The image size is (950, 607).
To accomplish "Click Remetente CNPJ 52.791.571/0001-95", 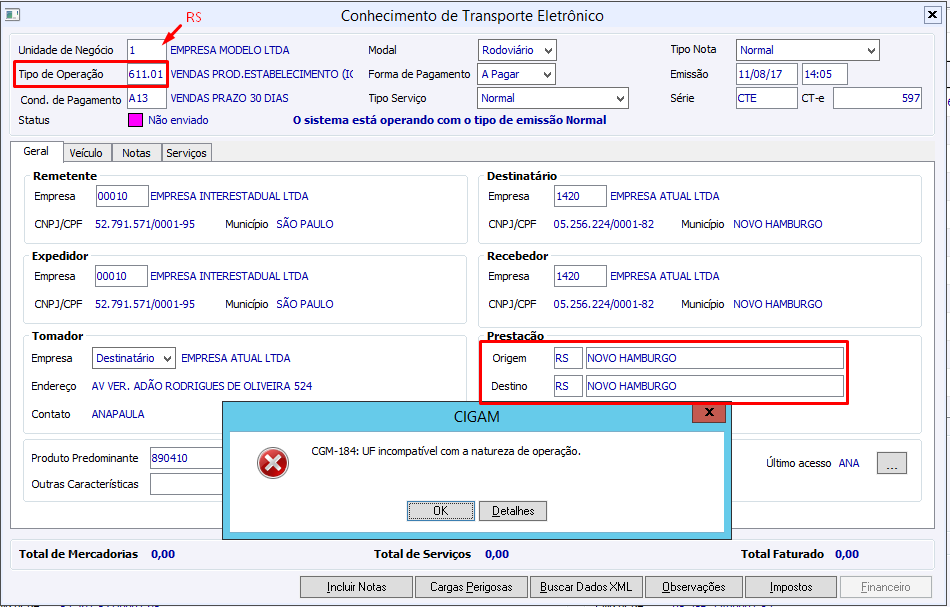I will coord(145,224).
